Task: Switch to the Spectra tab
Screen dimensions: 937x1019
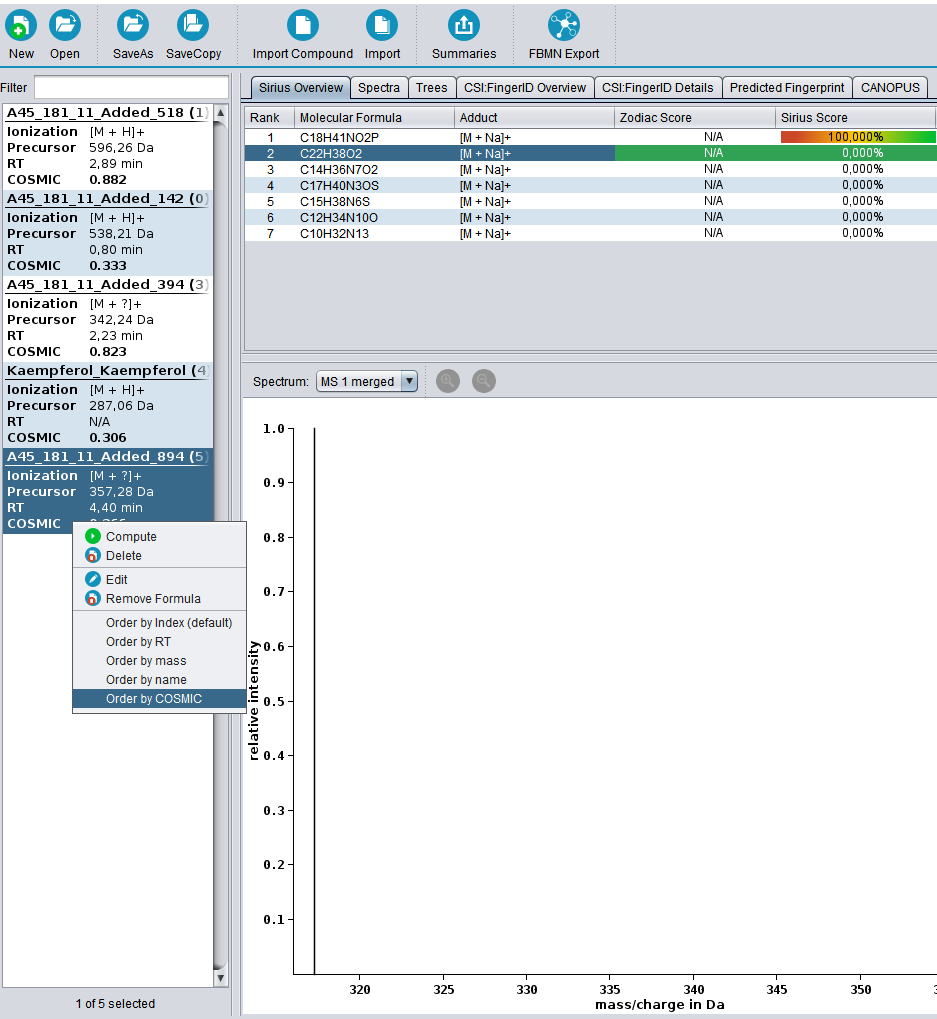Action: [379, 88]
